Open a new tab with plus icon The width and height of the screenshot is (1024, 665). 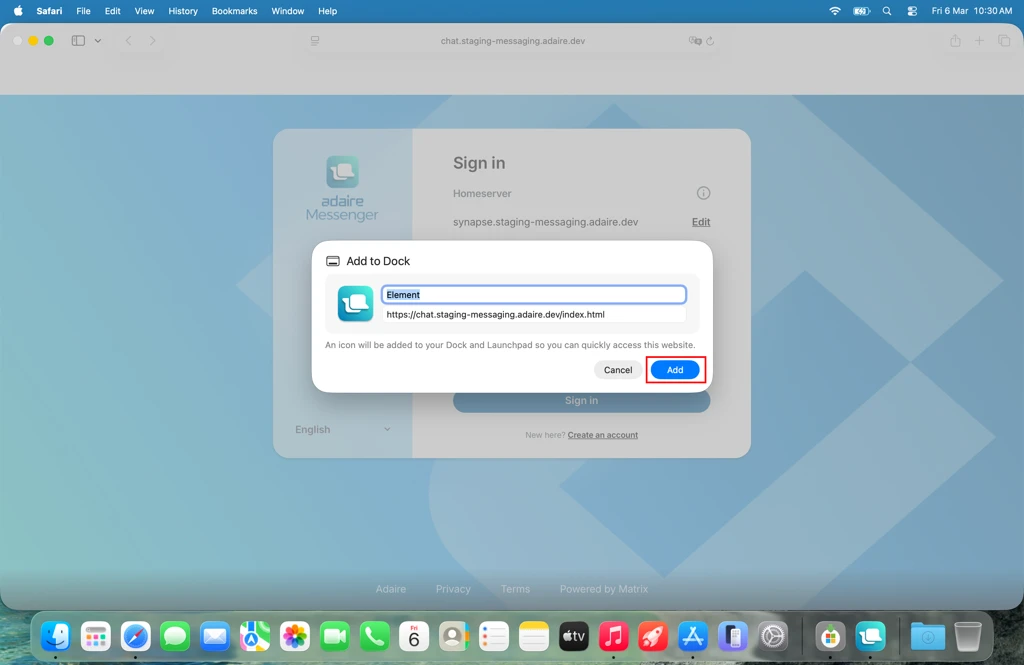(979, 41)
